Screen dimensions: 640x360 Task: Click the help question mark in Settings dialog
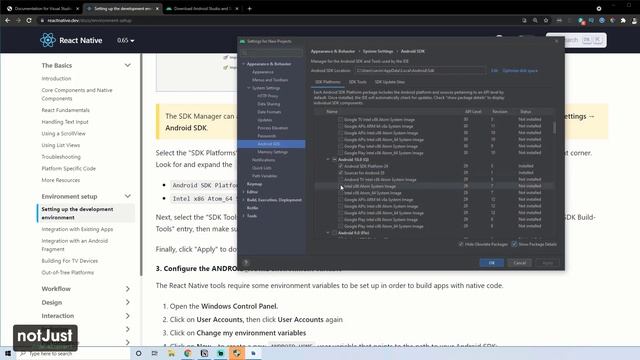(x=246, y=263)
